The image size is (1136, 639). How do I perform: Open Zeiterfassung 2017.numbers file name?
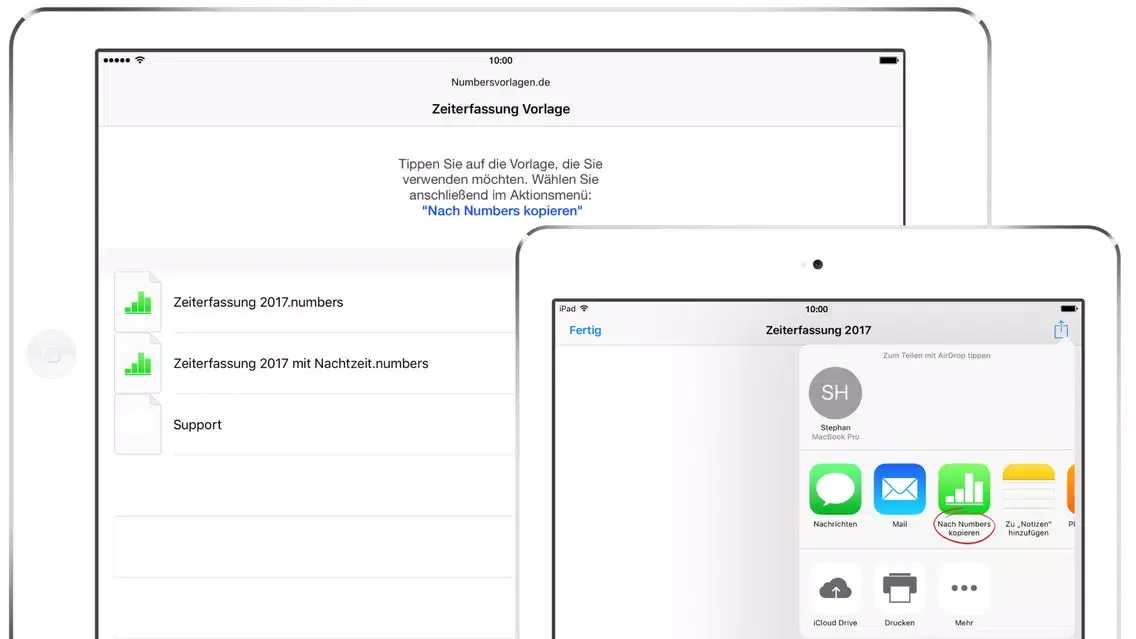pyautogui.click(x=258, y=302)
